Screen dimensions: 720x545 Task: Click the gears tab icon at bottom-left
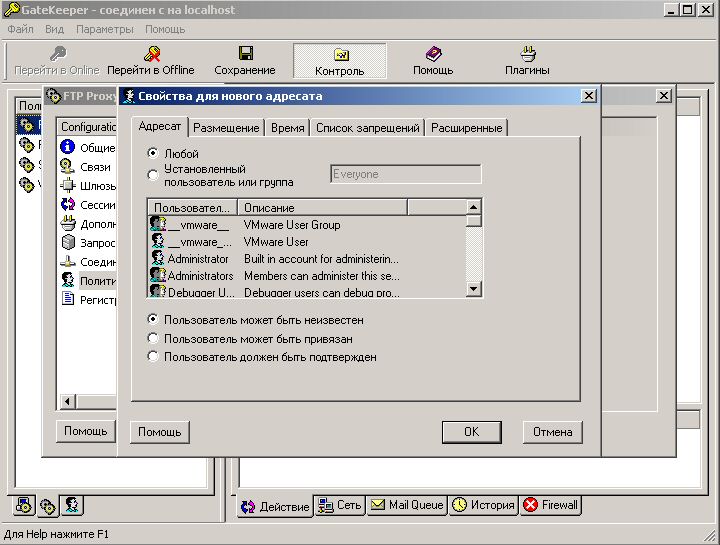click(47, 507)
